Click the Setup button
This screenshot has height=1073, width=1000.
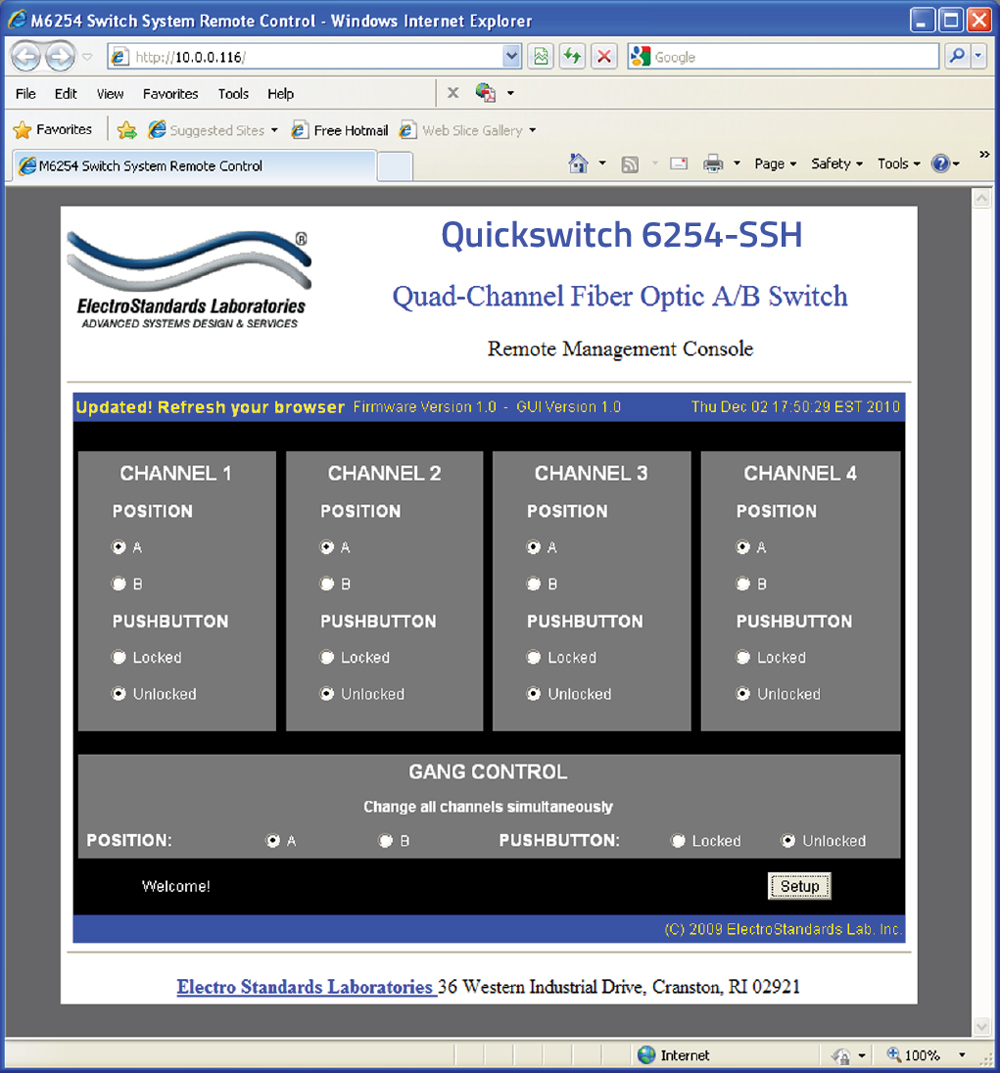coord(799,886)
